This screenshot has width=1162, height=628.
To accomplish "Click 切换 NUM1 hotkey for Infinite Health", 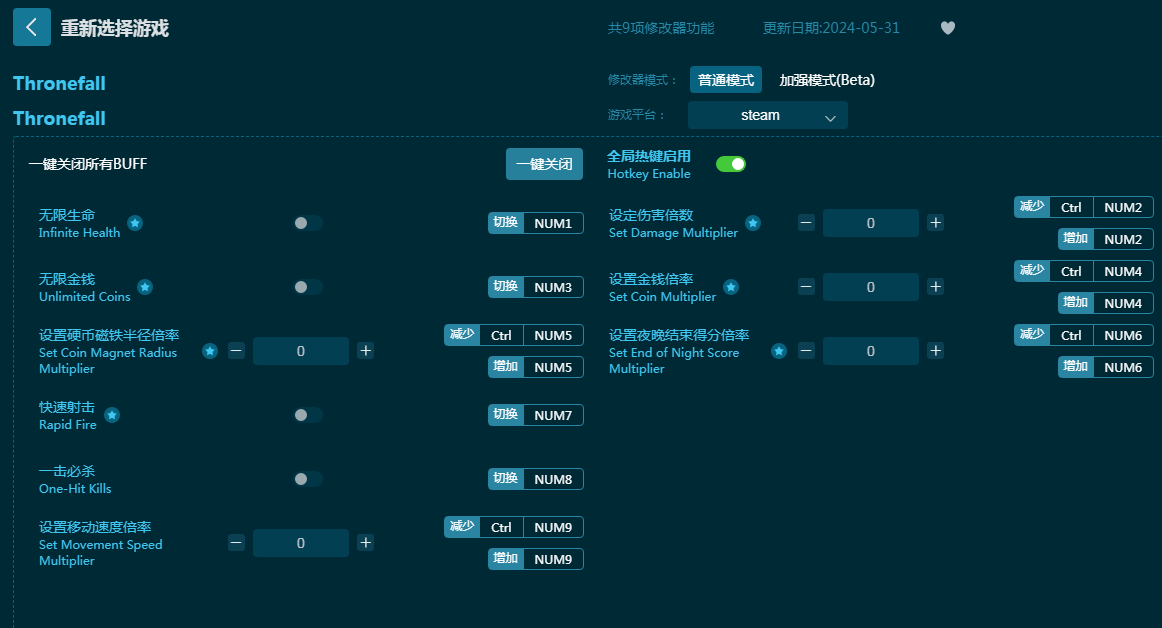I will click(x=536, y=223).
